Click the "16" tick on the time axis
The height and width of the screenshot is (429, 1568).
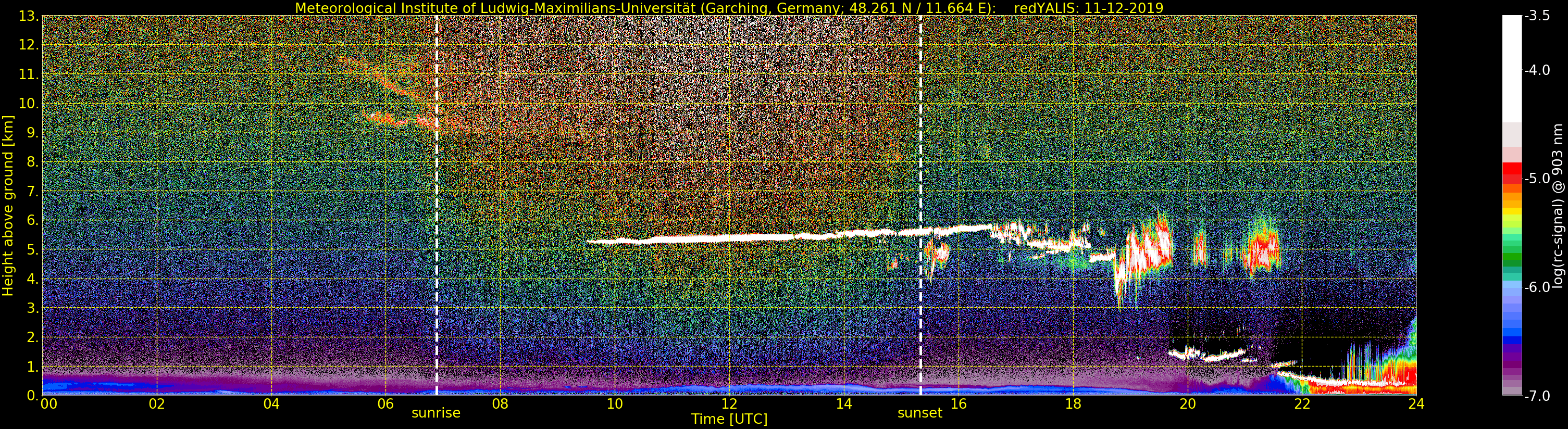pyautogui.click(x=958, y=403)
